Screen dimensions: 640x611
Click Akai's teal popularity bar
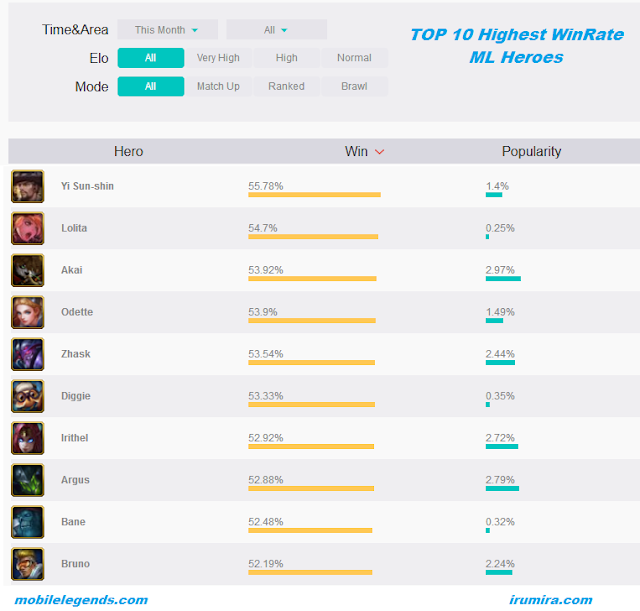click(x=503, y=279)
